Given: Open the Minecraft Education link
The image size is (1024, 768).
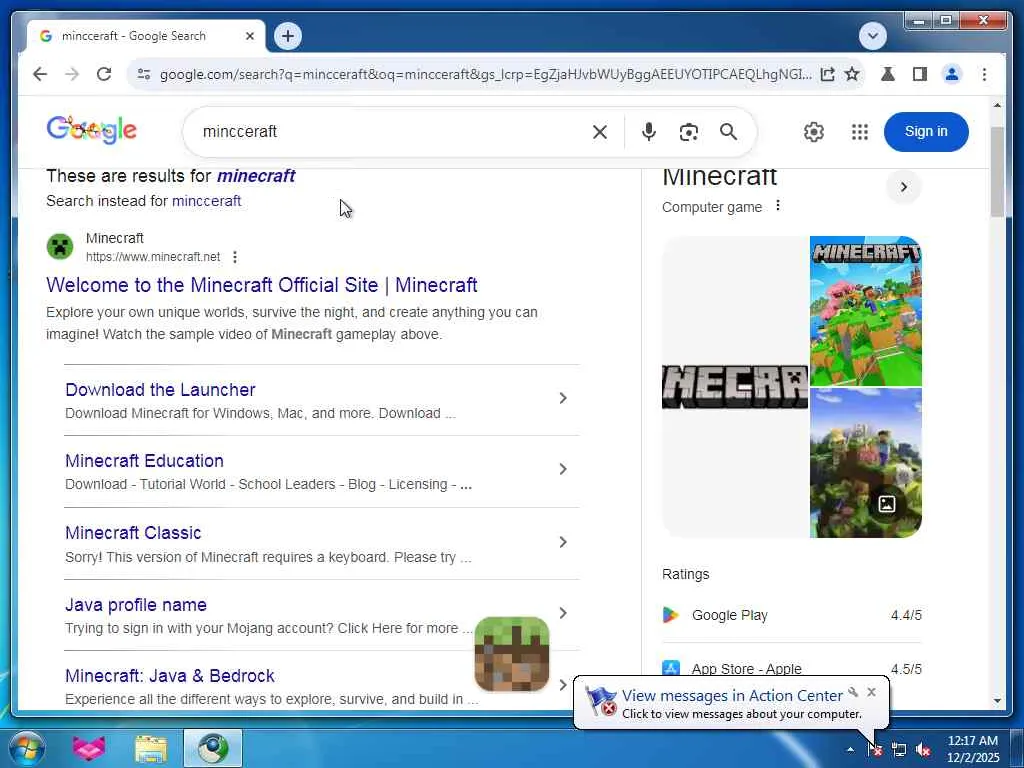Looking at the screenshot, I should (x=144, y=461).
